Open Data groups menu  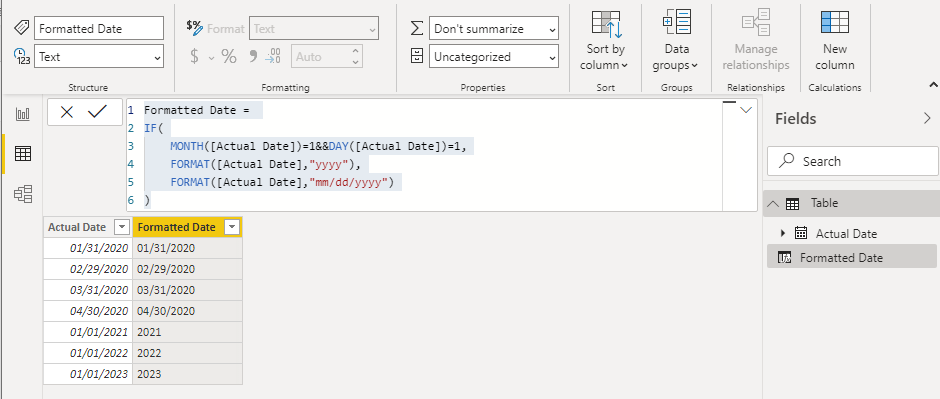676,40
